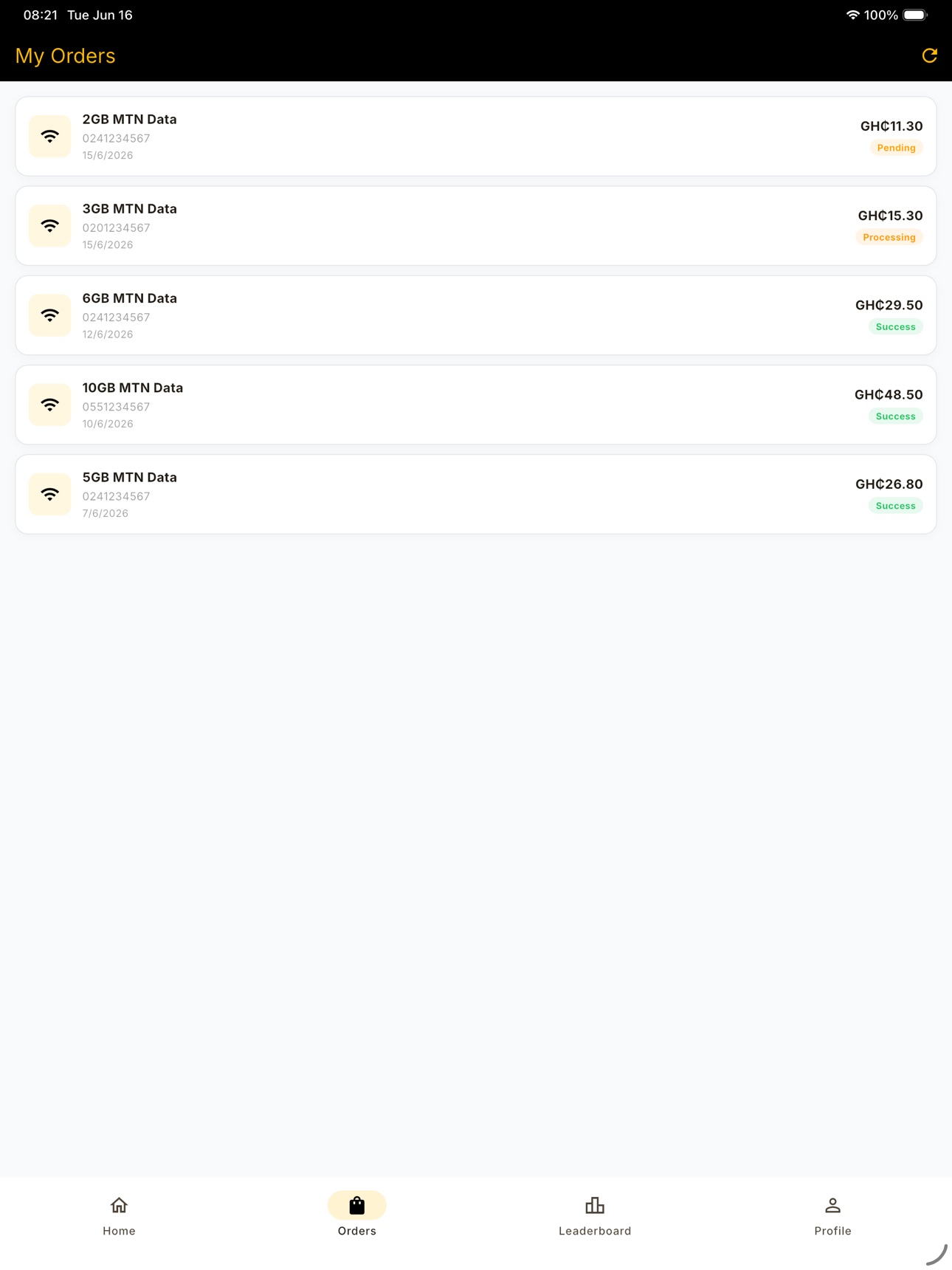Viewport: 952px width, 1270px height.
Task: Click phone number 0551234567
Action: [x=116, y=406]
